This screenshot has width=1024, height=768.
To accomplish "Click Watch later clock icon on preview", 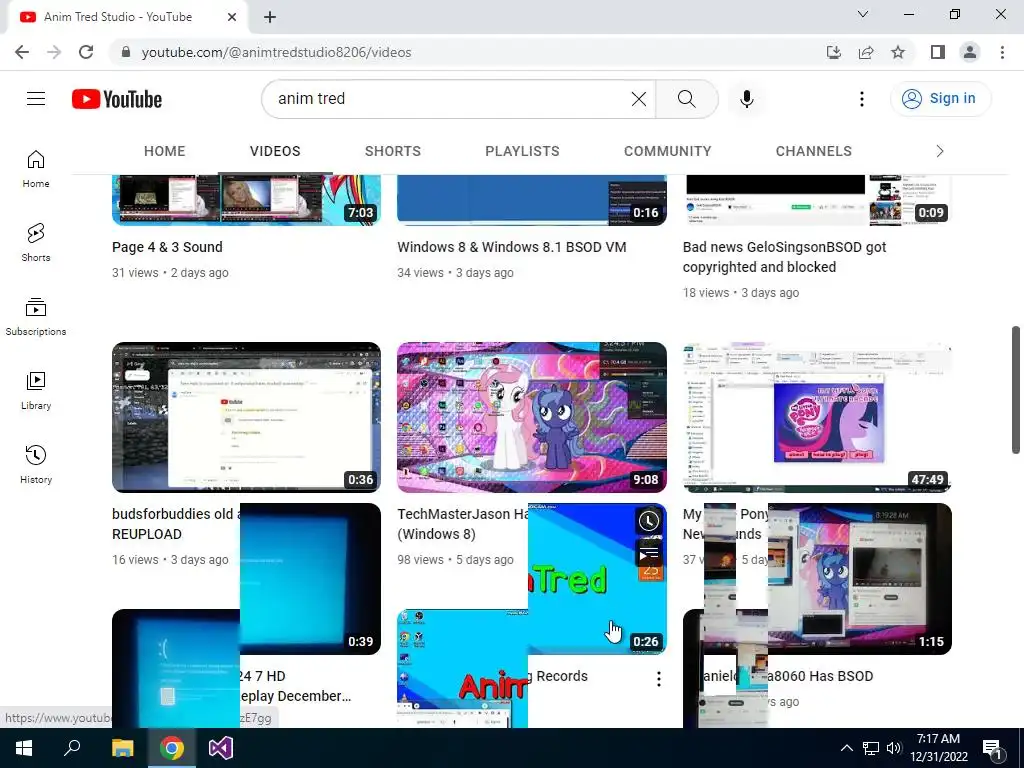I will coord(648,521).
